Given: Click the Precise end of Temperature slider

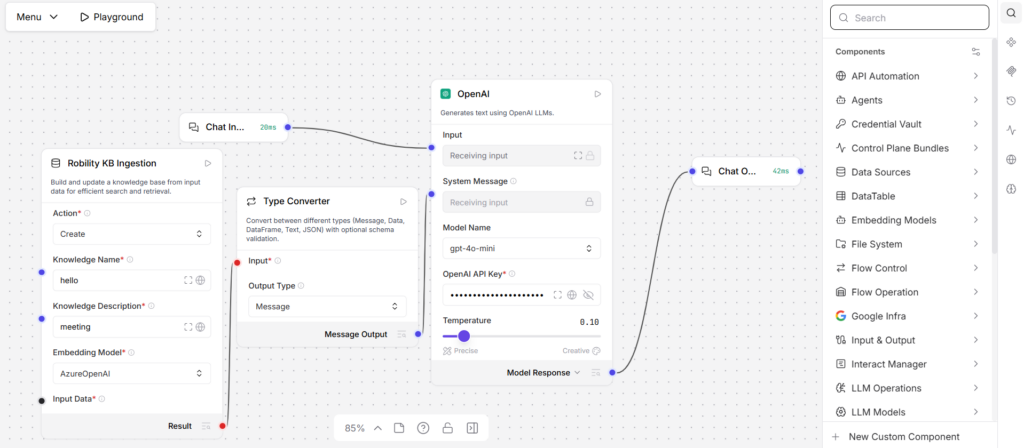Looking at the screenshot, I should pyautogui.click(x=460, y=351).
